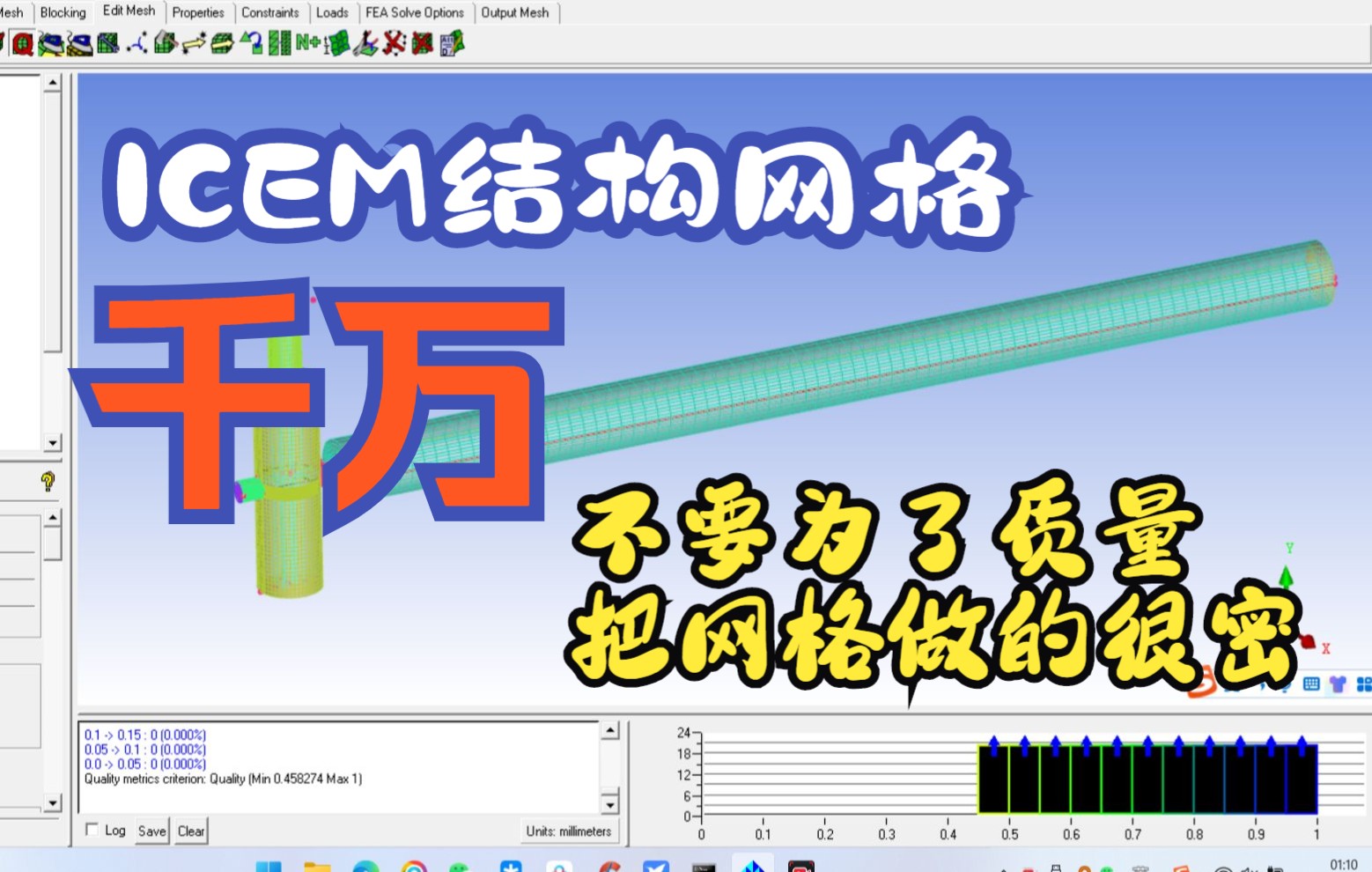Click the Units: millimeters button
The width and height of the screenshot is (1372, 872).
569,831
